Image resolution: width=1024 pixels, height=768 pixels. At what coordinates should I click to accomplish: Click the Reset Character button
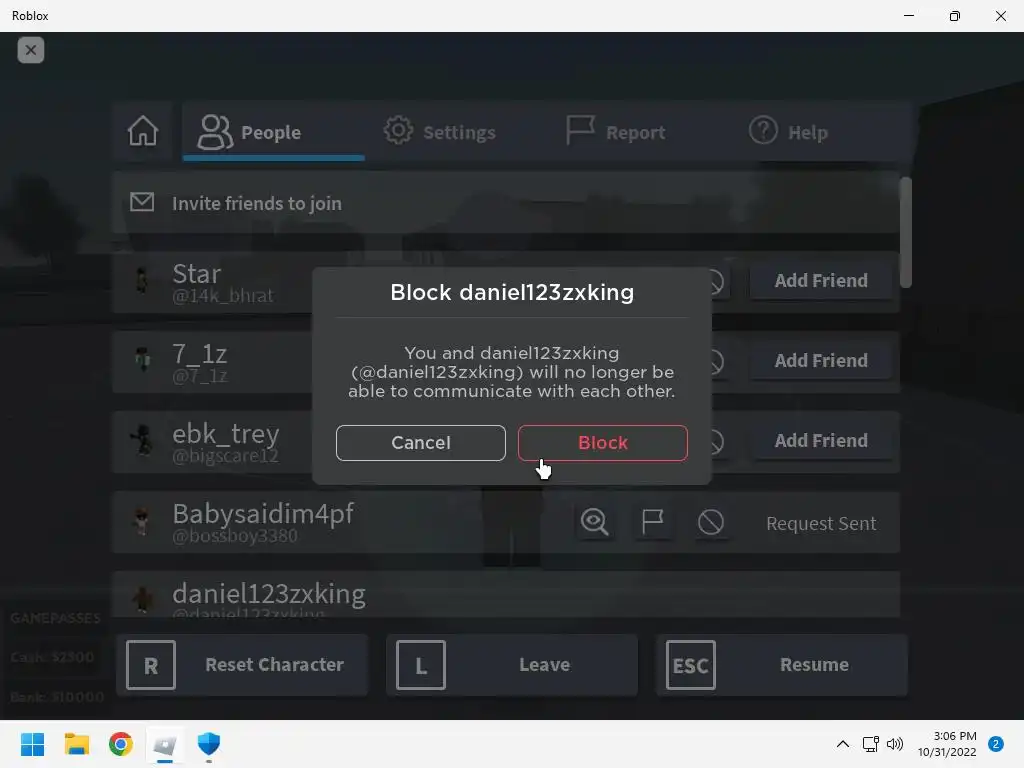pyautogui.click(x=242, y=665)
